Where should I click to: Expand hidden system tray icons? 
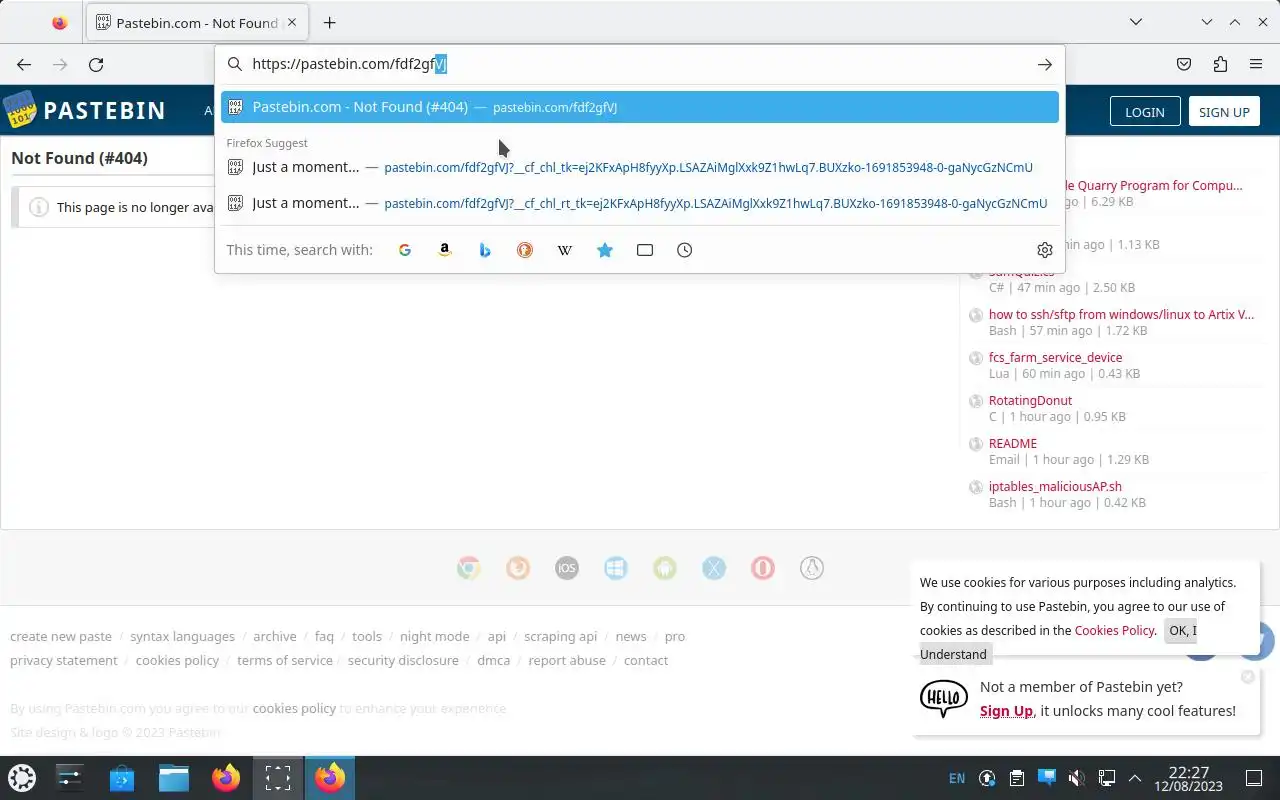coord(1134,778)
